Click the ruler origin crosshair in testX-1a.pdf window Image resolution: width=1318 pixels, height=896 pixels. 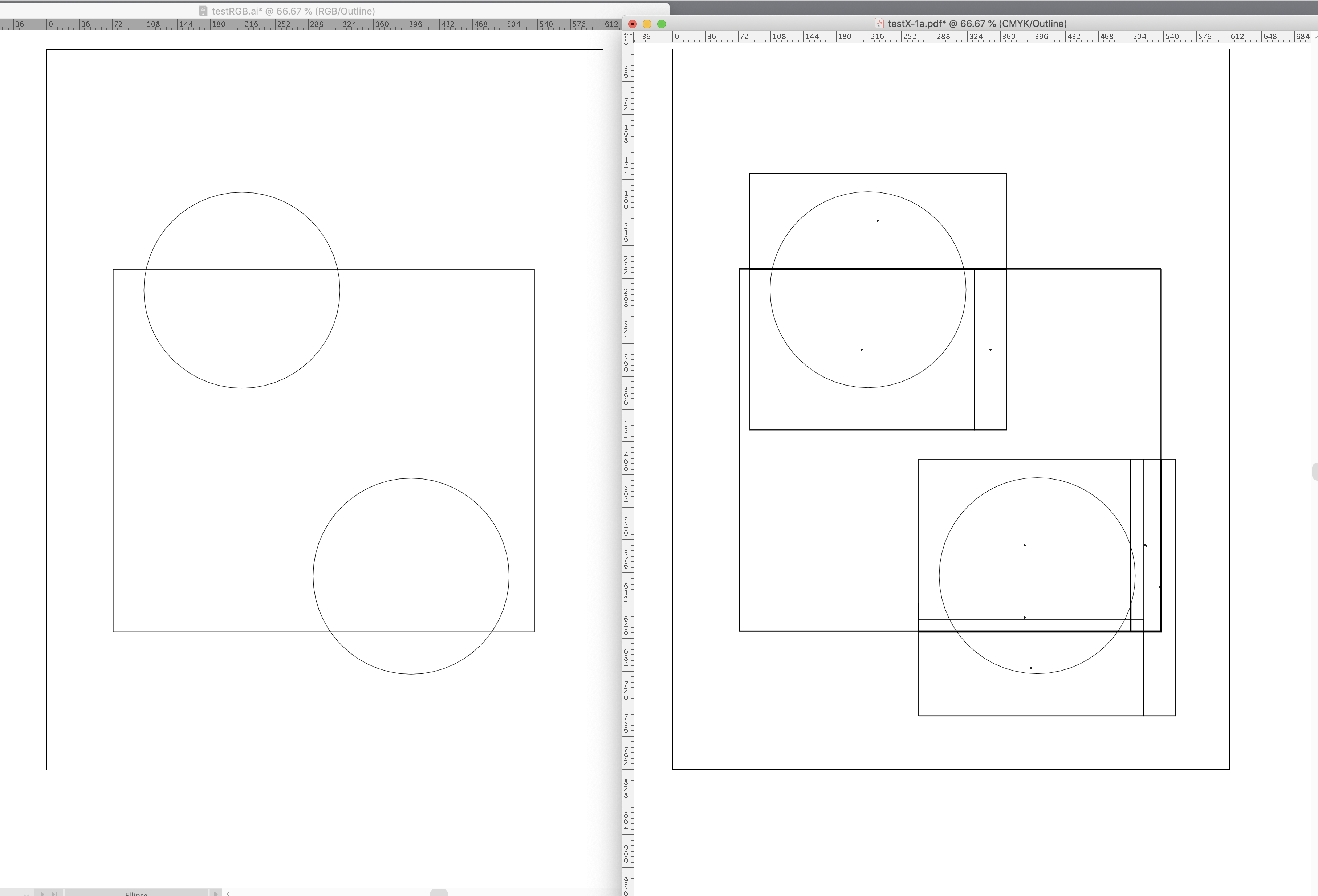(628, 37)
